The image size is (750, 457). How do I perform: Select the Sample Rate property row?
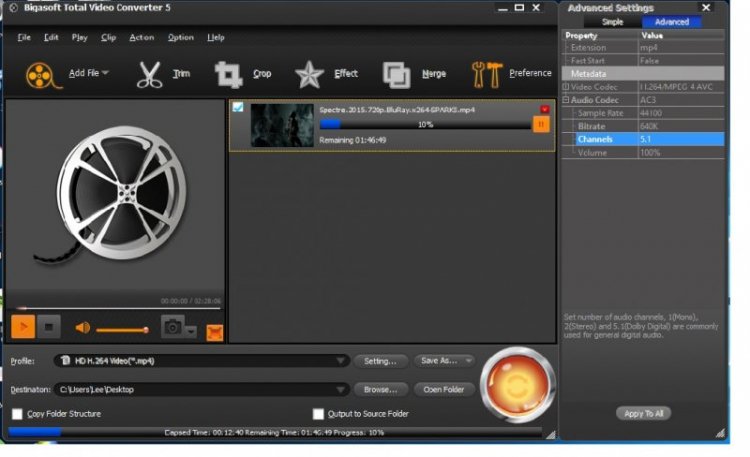point(643,113)
